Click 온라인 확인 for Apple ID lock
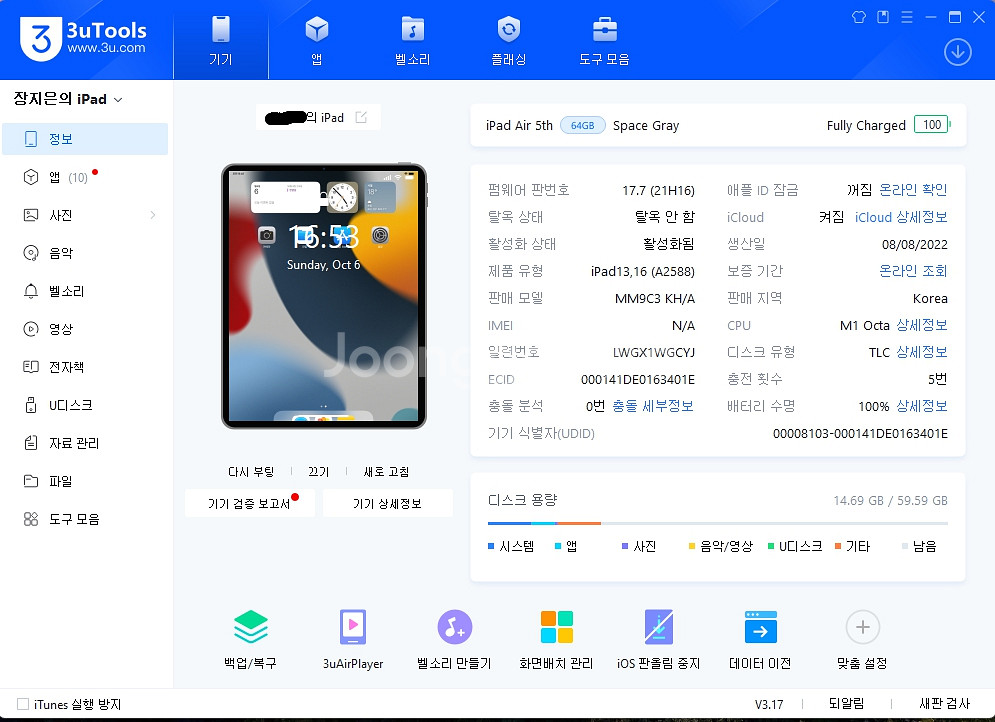Image resolution: width=995 pixels, height=722 pixels. point(913,190)
